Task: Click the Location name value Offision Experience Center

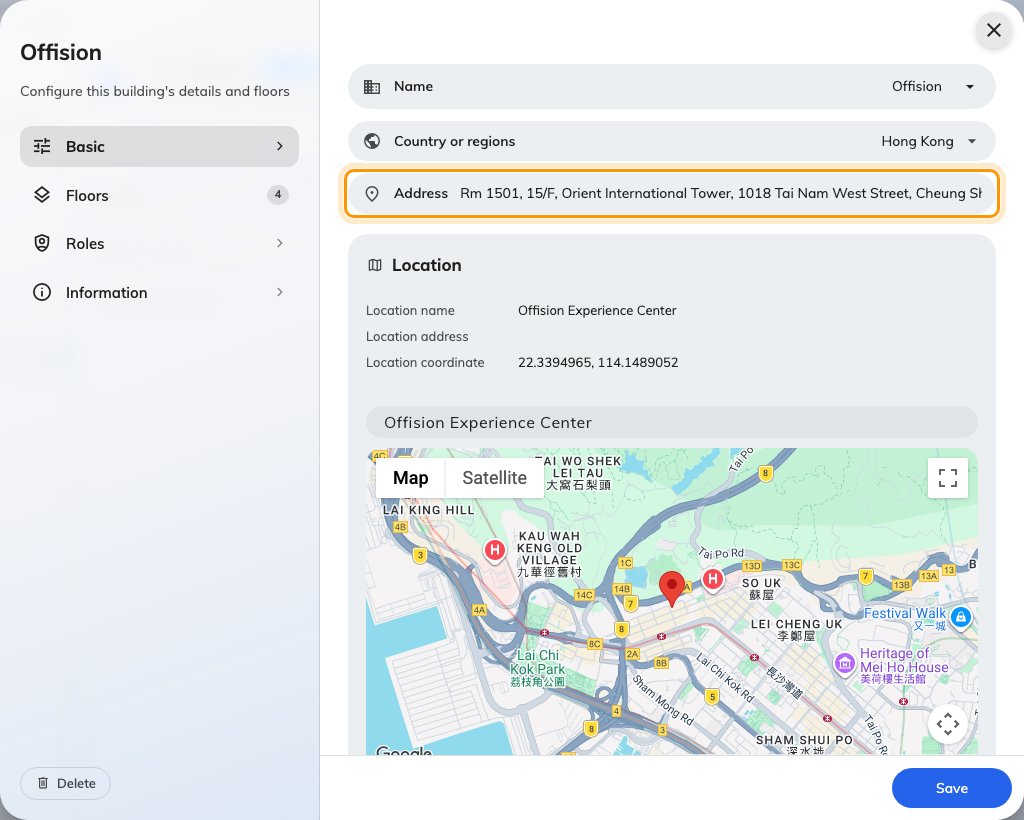Action: 597,311
